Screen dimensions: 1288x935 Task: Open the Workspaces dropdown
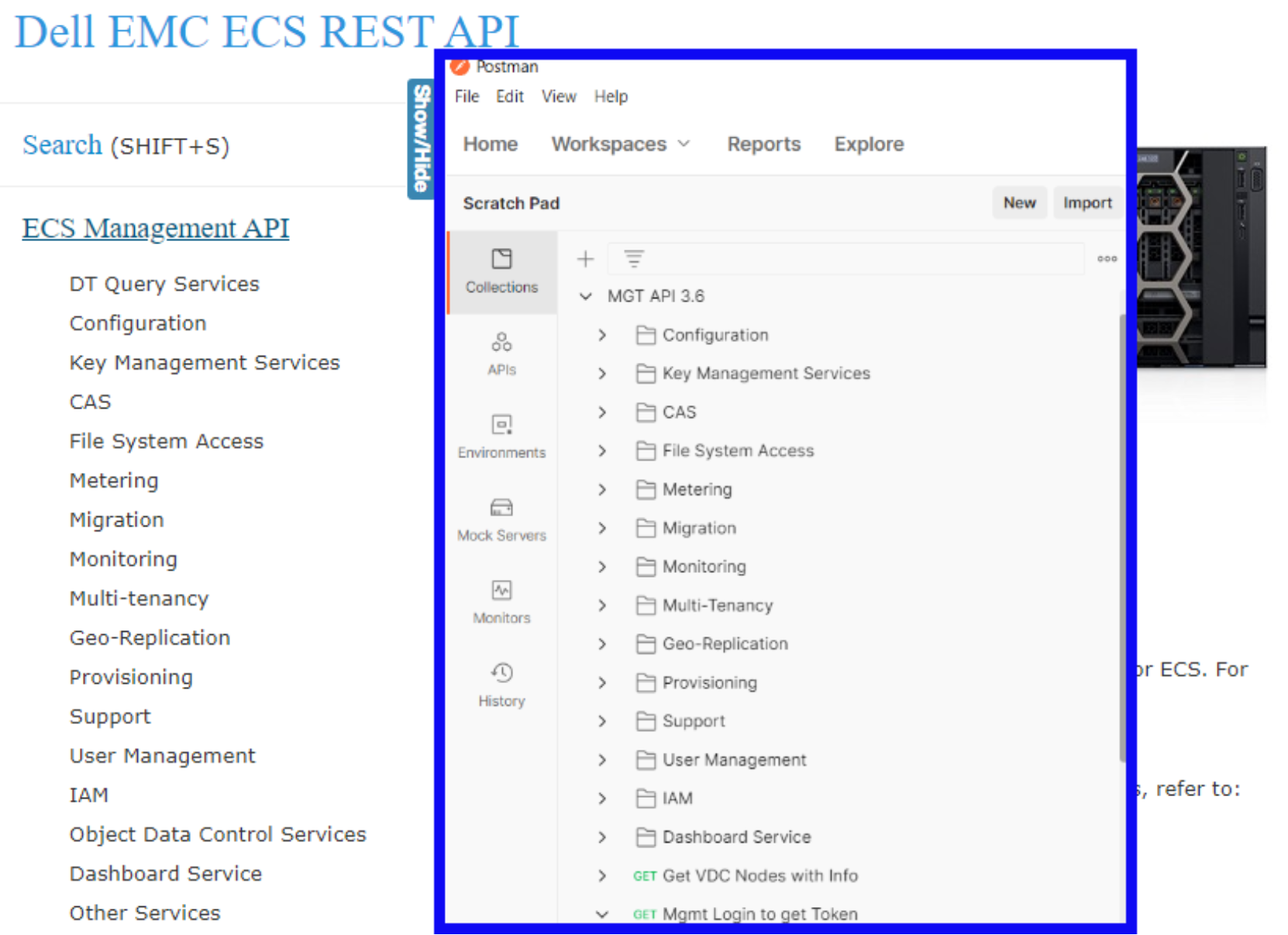click(x=620, y=144)
